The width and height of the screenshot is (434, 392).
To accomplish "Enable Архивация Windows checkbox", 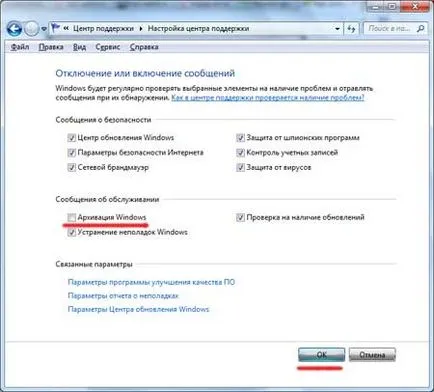I will [72, 217].
